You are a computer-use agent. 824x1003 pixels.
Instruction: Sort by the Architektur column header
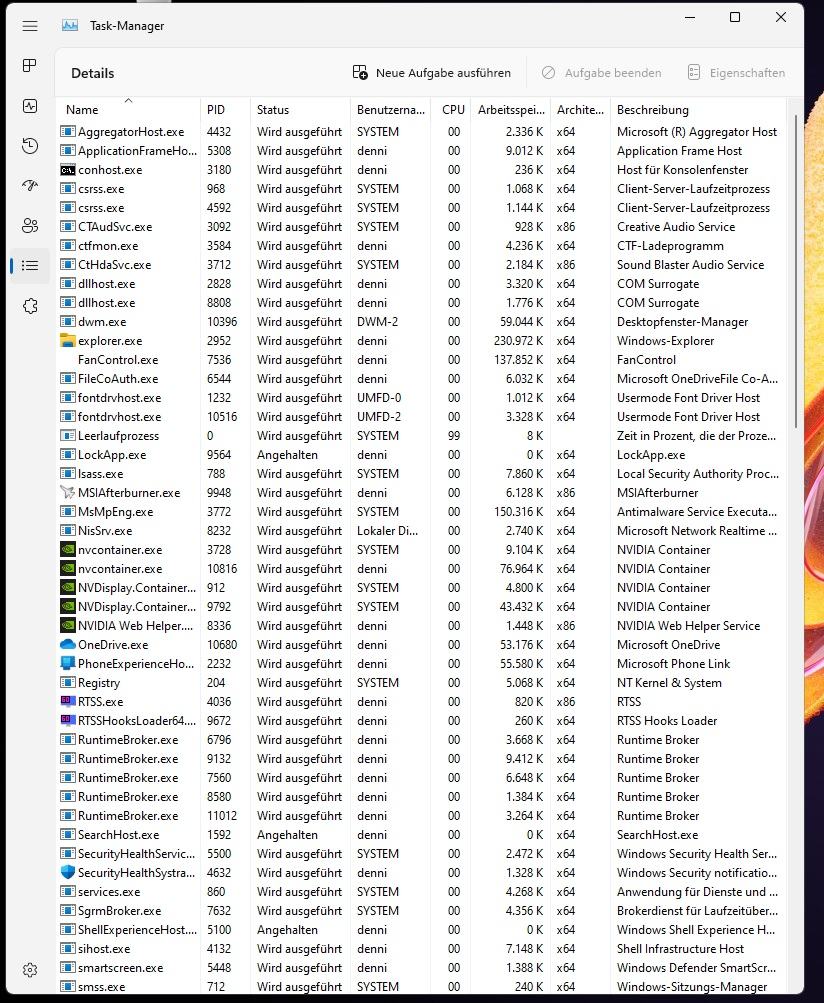(x=580, y=109)
